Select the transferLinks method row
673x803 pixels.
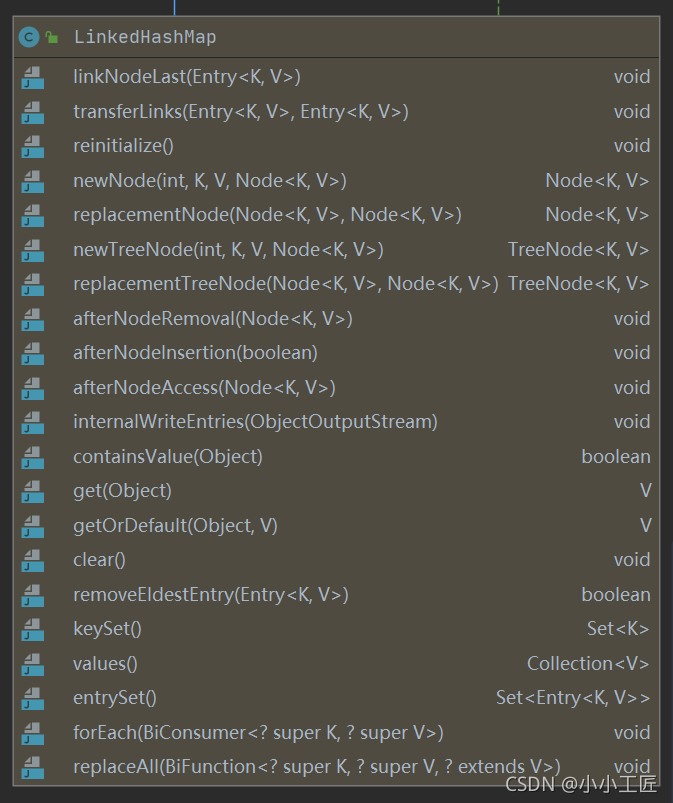[x=240, y=112]
